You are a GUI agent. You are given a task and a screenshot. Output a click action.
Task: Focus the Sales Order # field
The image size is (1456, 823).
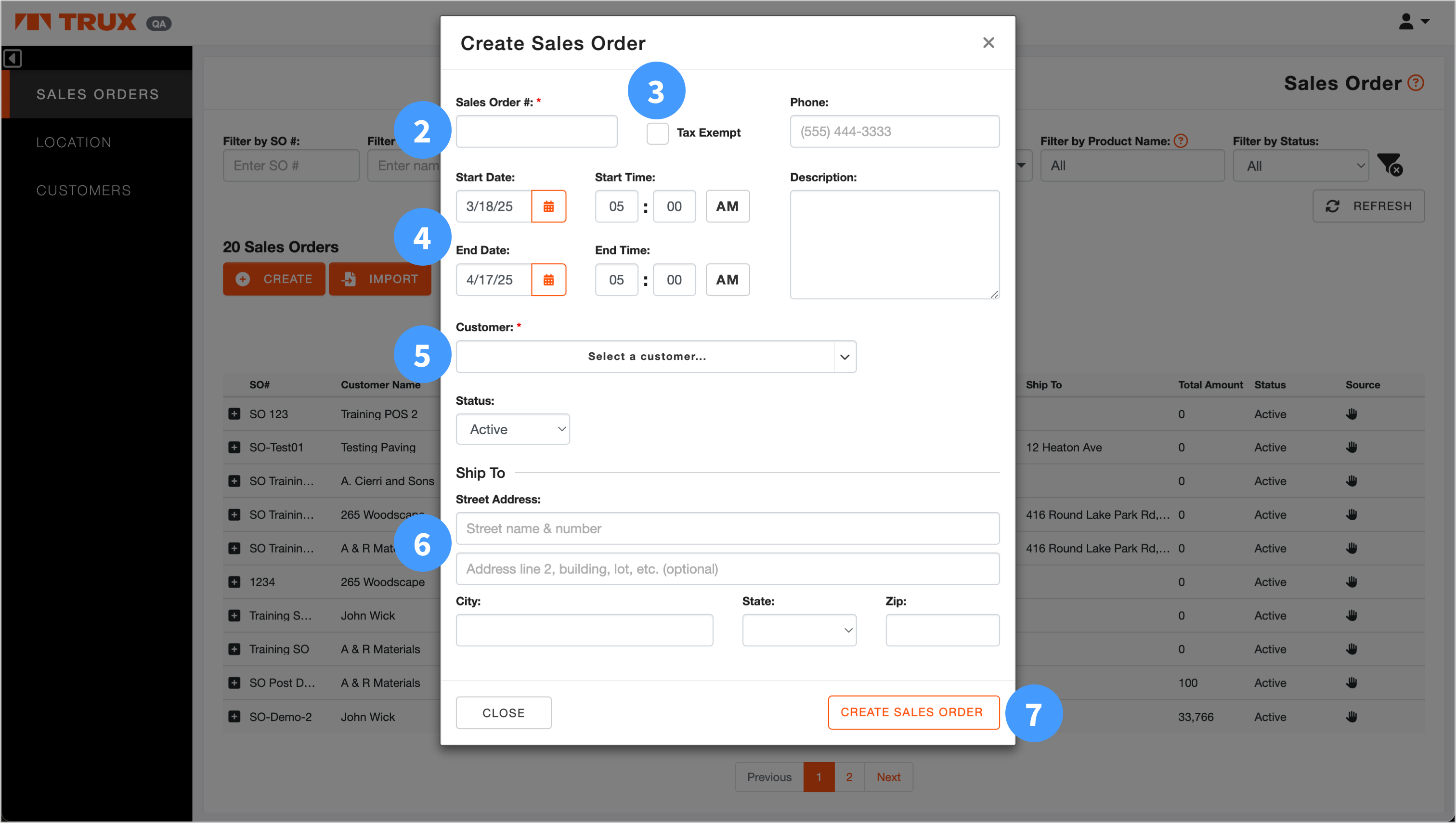536,132
